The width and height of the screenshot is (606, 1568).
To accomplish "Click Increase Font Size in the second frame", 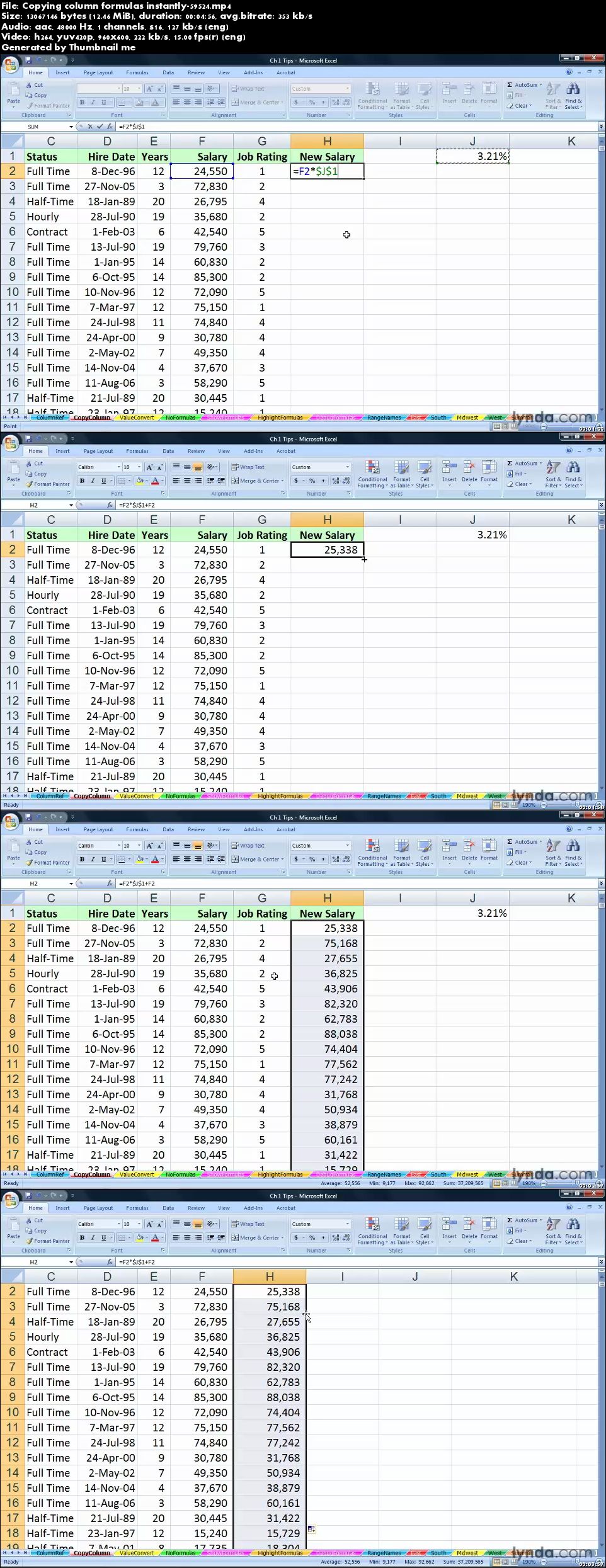I will pyautogui.click(x=149, y=467).
